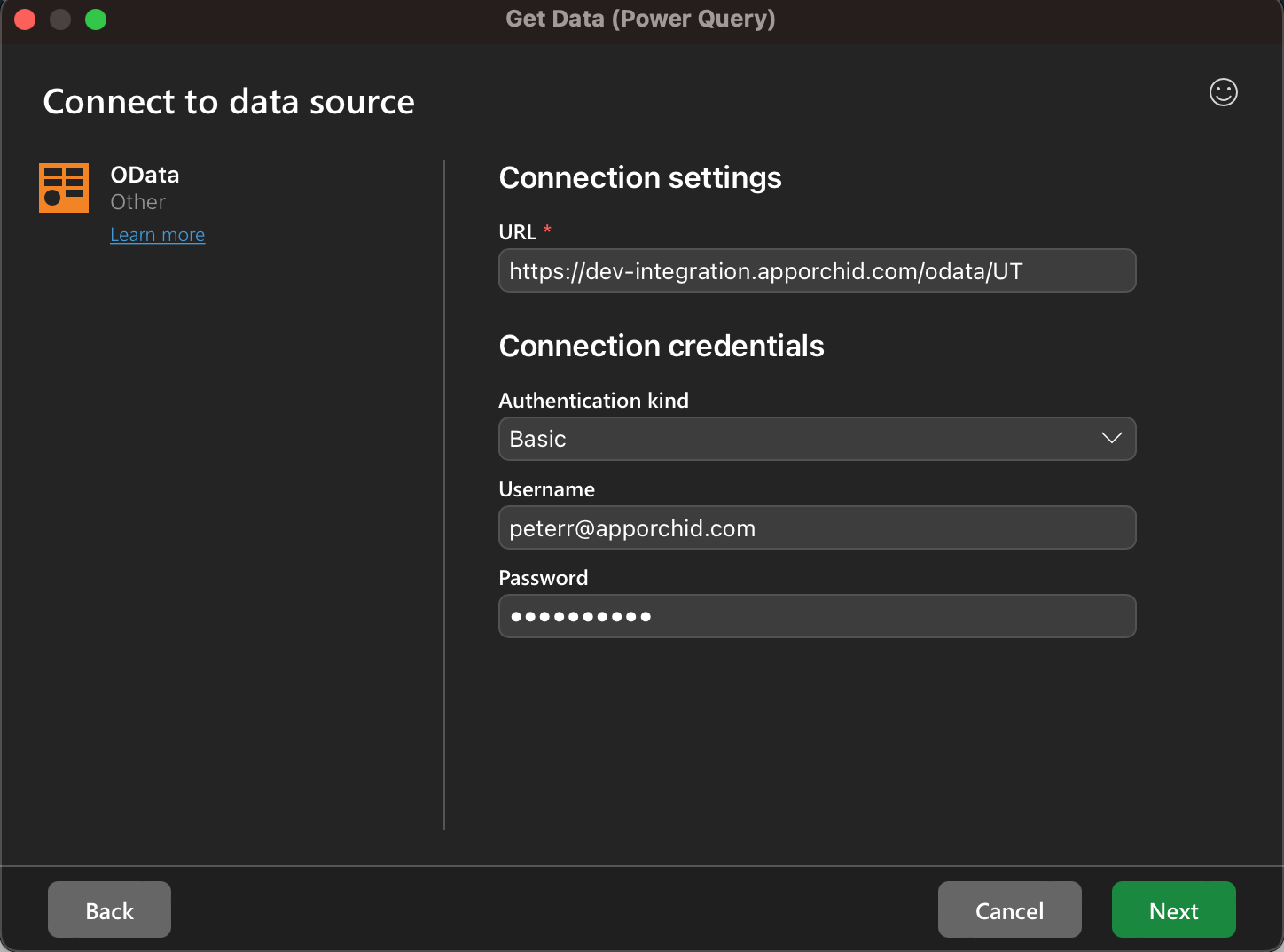Click the orange OData connector icon
Image resolution: width=1284 pixels, height=952 pixels.
pos(64,188)
